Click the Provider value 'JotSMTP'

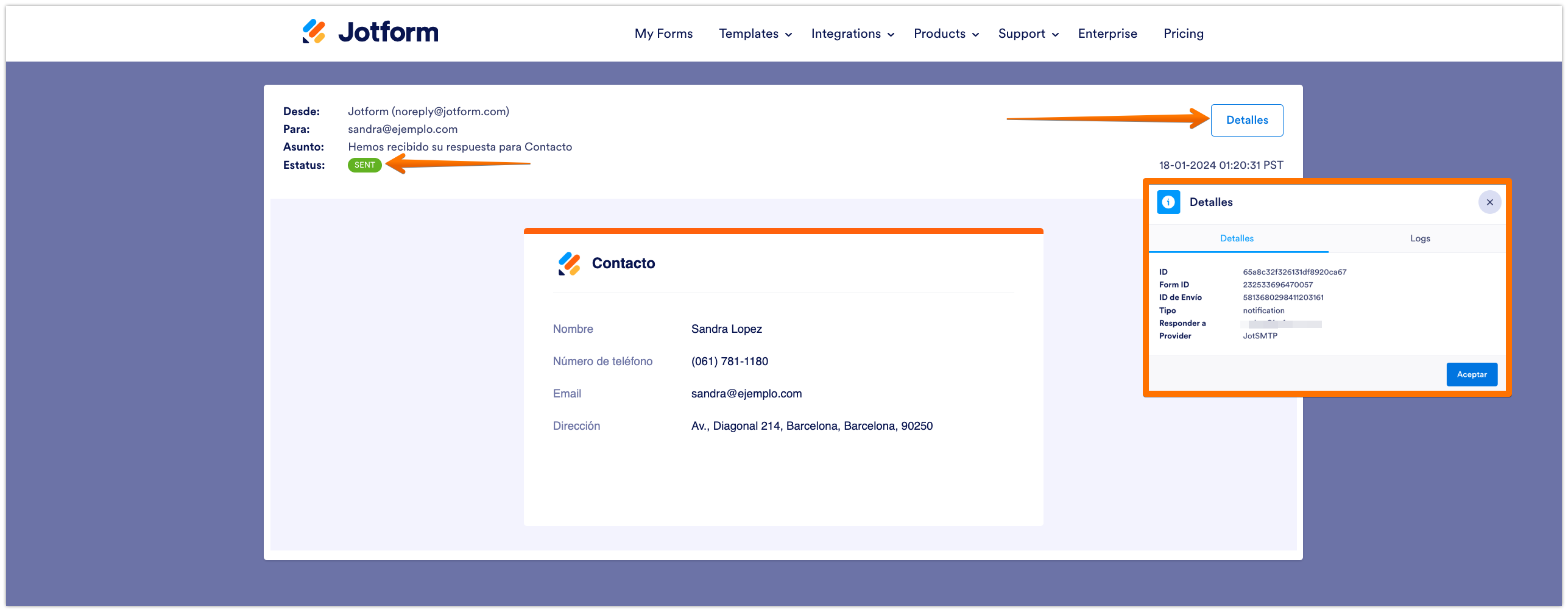tap(1260, 336)
